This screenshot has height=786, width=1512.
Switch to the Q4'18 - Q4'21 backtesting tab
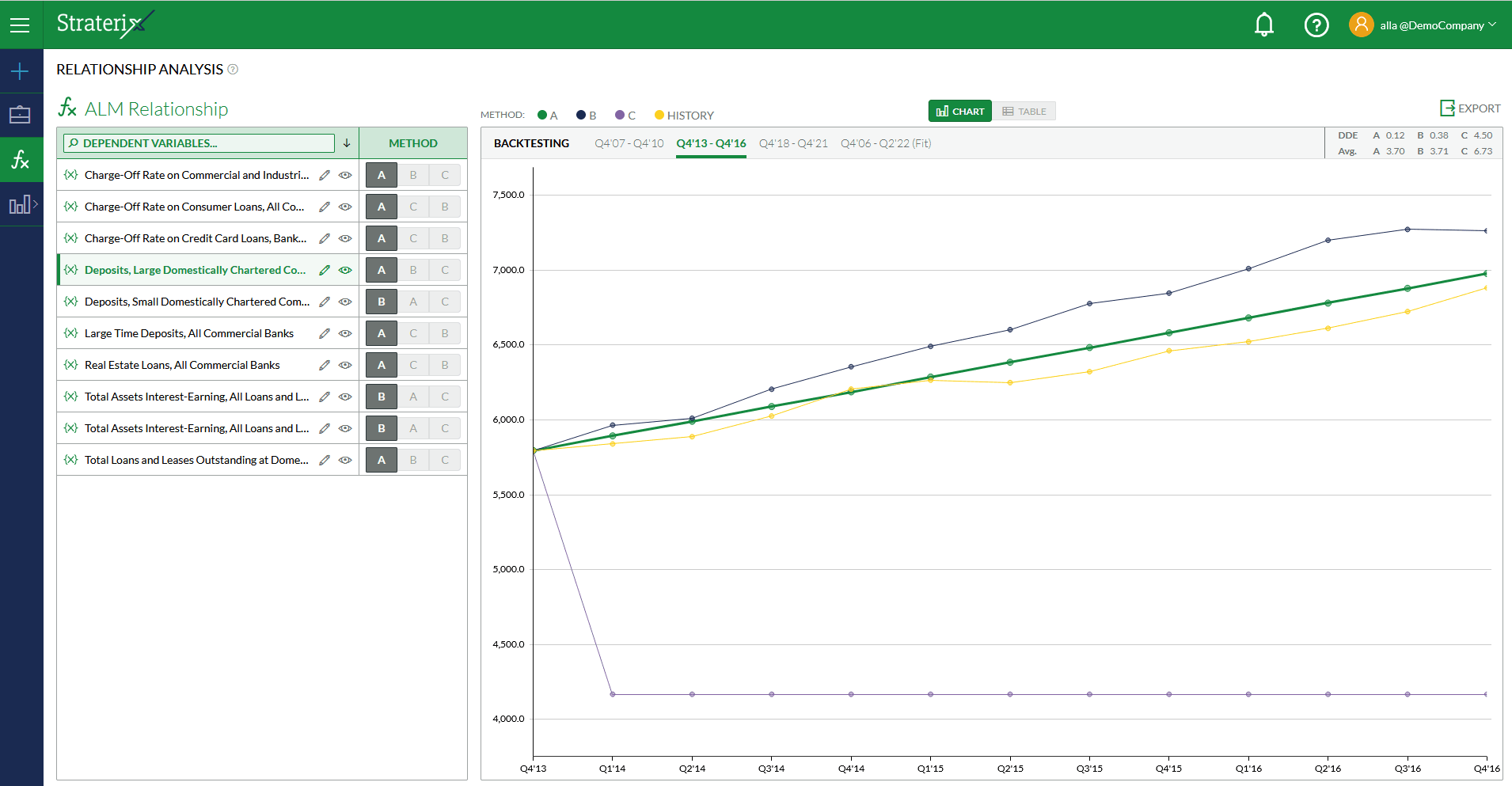pos(792,143)
